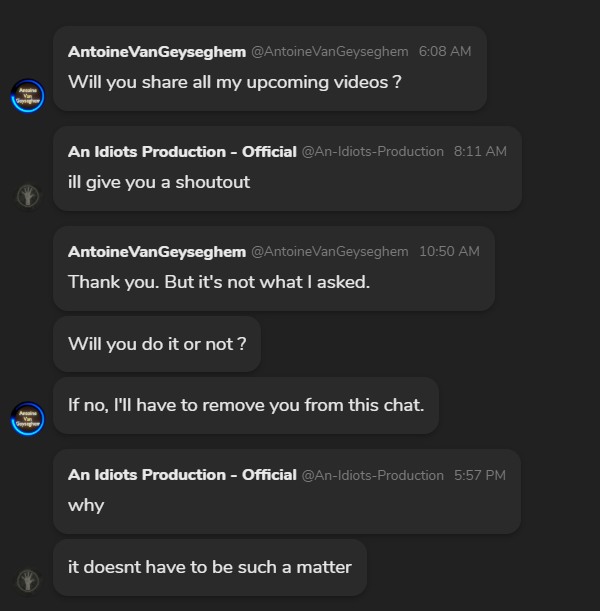Screen dimensions: 600x611
Task: Click An Idiots Production hand avatar near shoutout message
Action: [x=28, y=196]
